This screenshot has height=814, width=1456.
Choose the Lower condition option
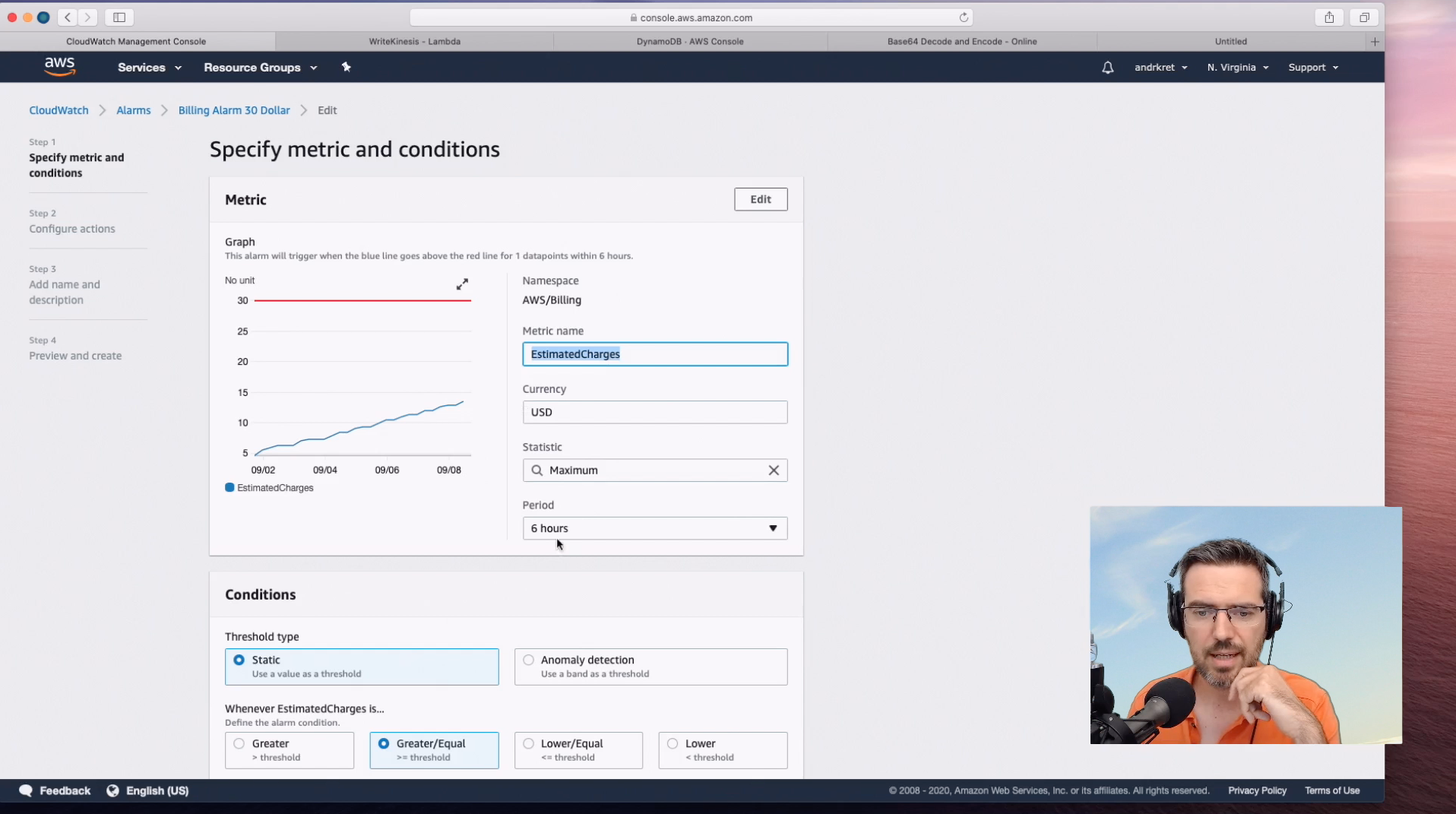(723, 750)
